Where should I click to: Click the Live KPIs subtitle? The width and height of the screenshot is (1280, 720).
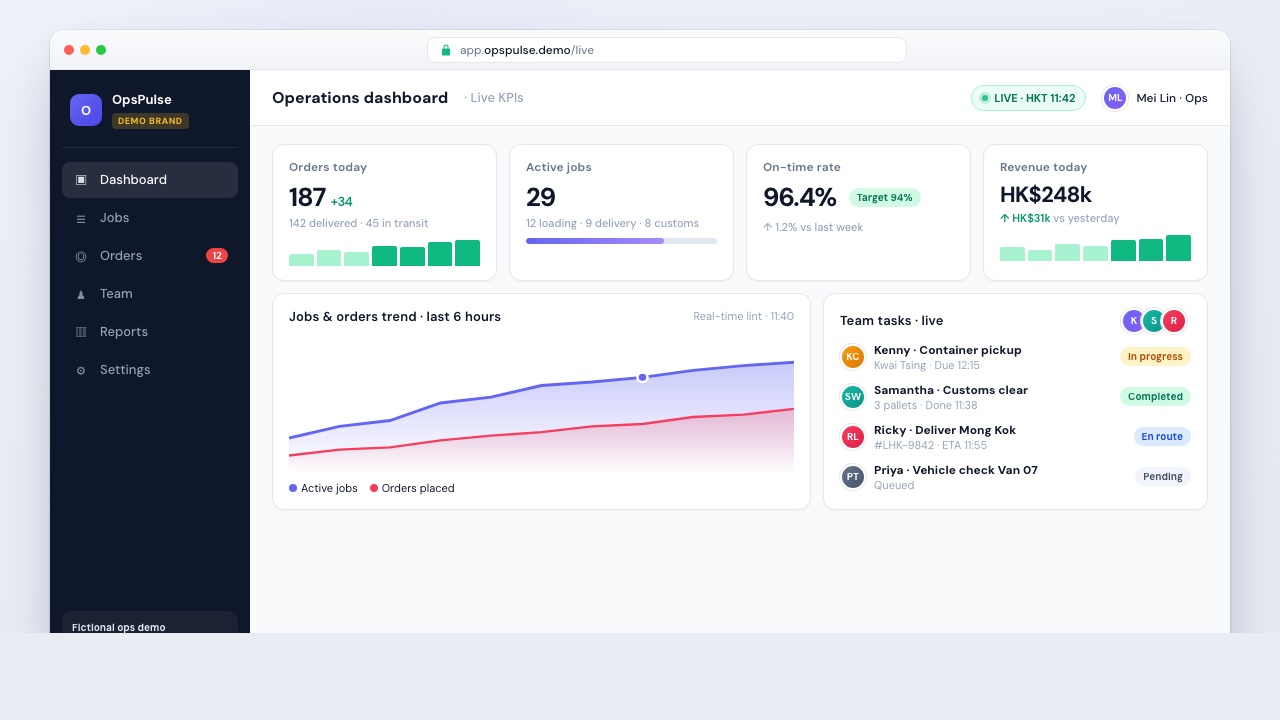(x=494, y=98)
